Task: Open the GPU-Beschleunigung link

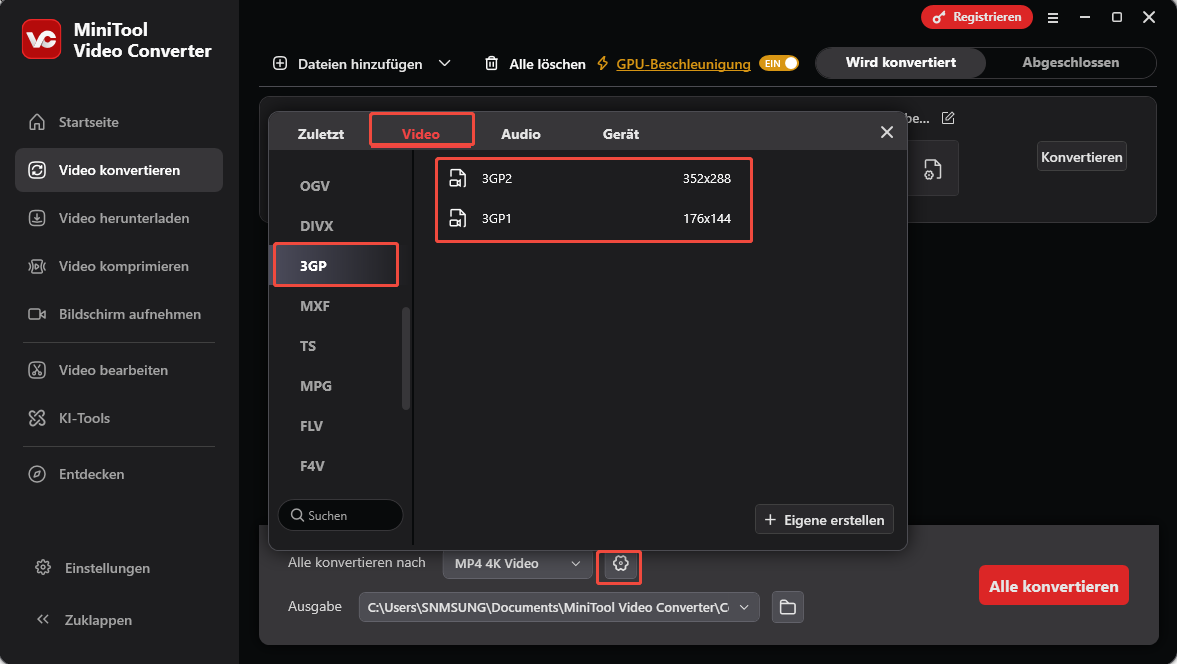Action: point(683,65)
